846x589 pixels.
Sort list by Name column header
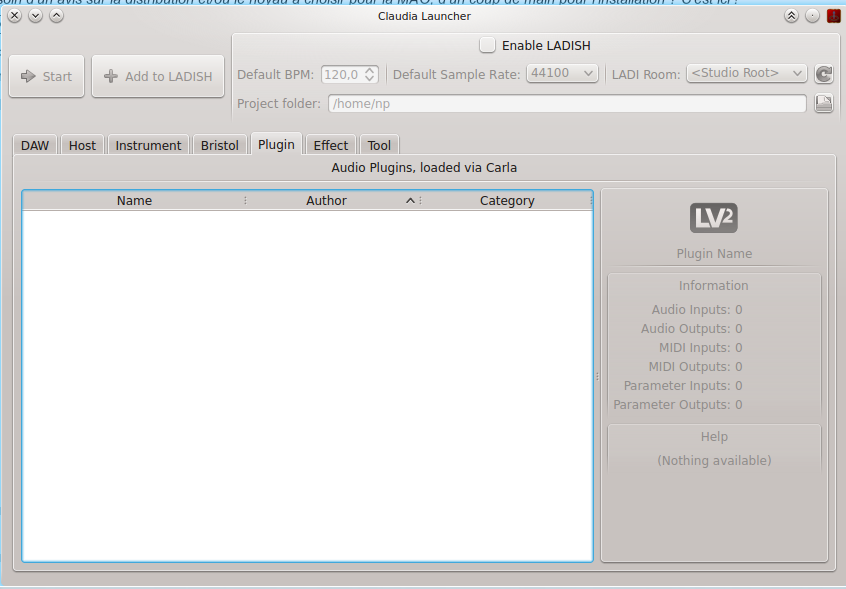click(x=134, y=201)
